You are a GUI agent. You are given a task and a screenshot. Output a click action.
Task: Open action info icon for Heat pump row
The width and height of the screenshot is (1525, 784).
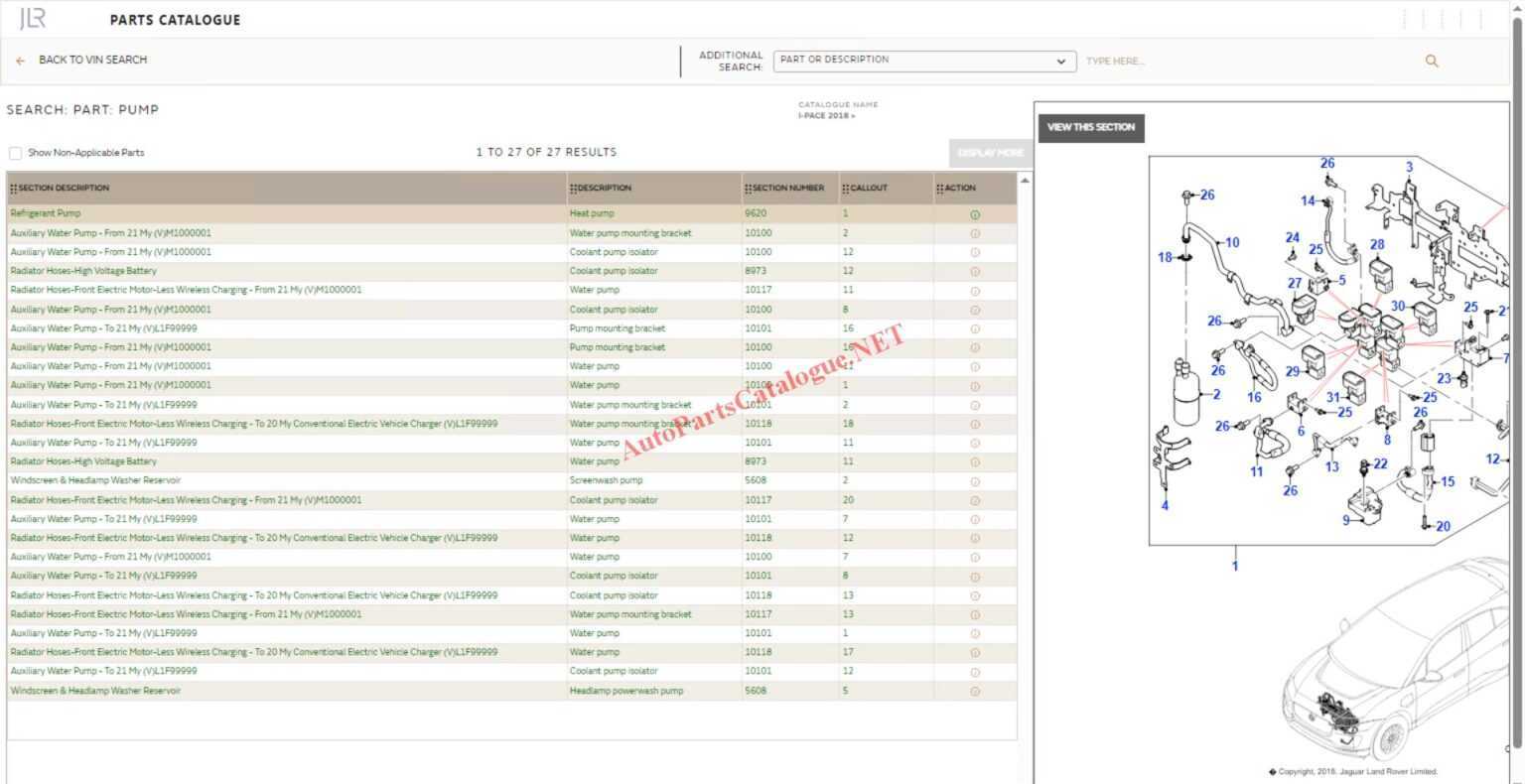click(974, 214)
